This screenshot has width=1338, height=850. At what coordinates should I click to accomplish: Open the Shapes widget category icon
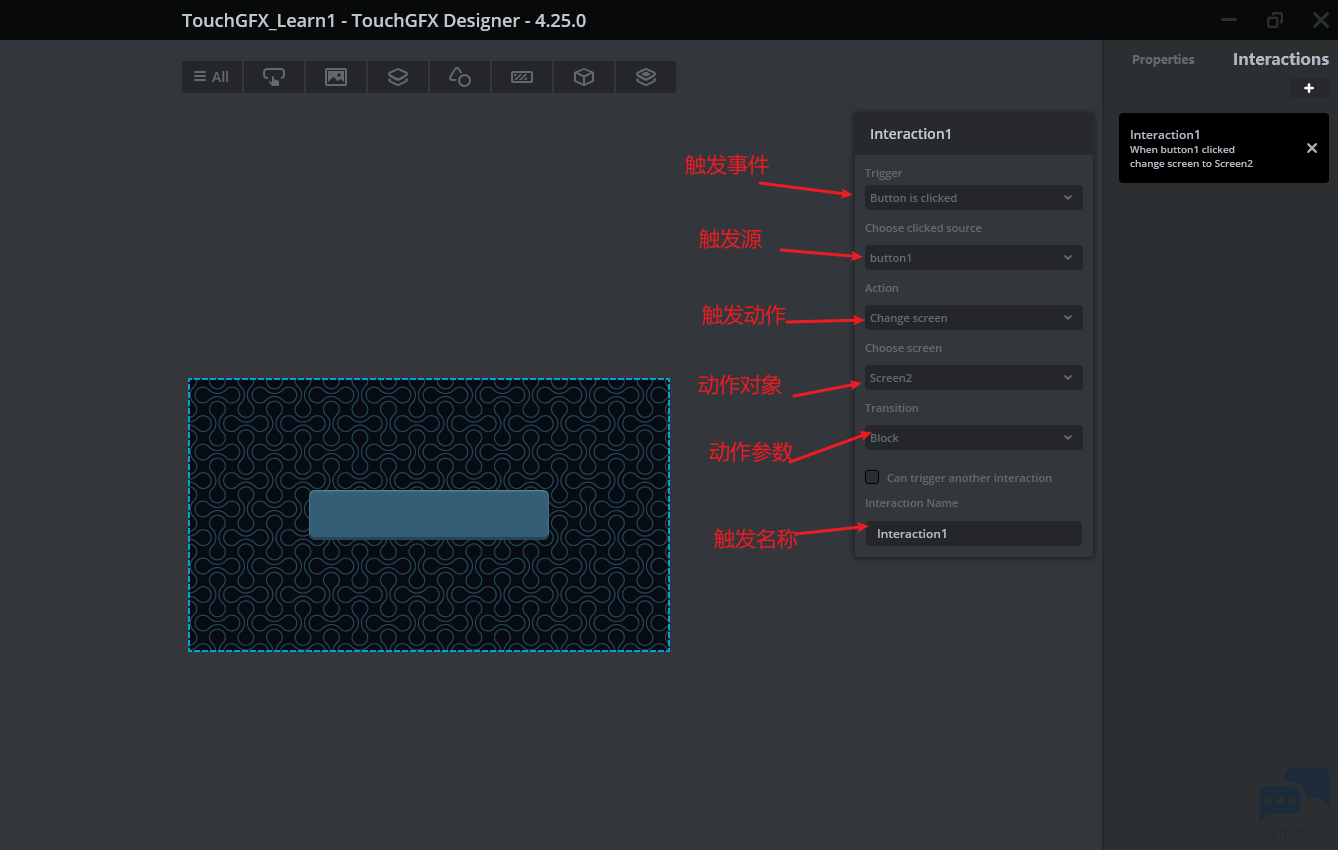[x=460, y=77]
